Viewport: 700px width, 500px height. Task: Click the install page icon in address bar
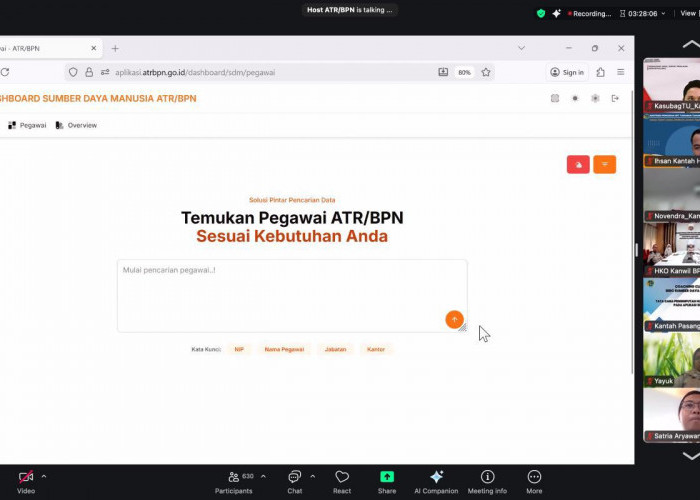click(x=443, y=72)
